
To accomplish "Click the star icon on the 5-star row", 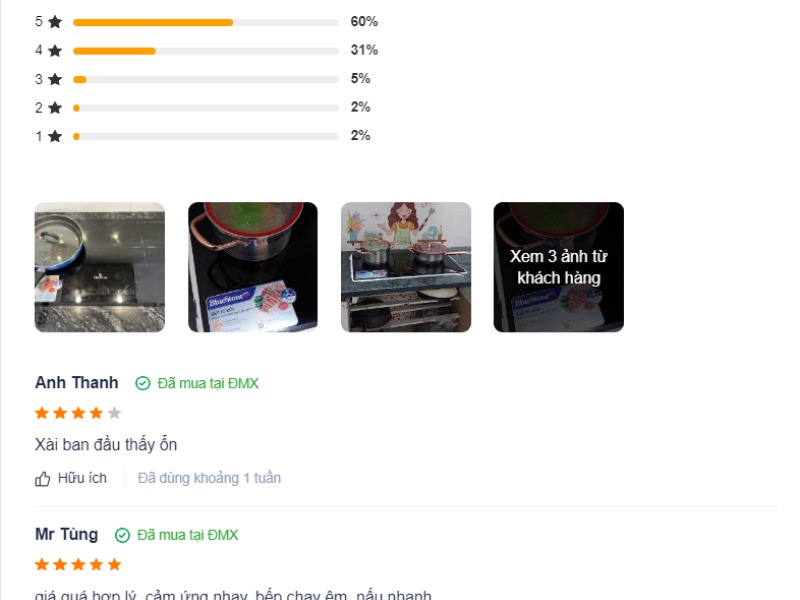I will tap(55, 22).
